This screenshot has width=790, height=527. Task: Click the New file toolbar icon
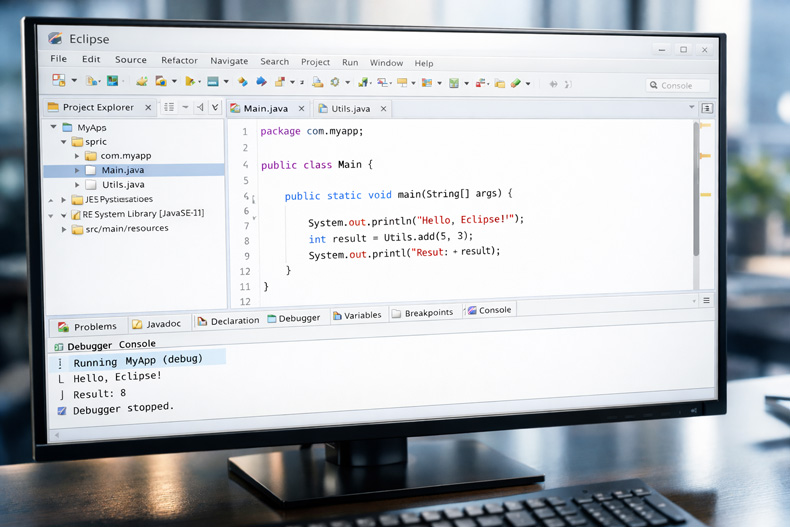59,81
